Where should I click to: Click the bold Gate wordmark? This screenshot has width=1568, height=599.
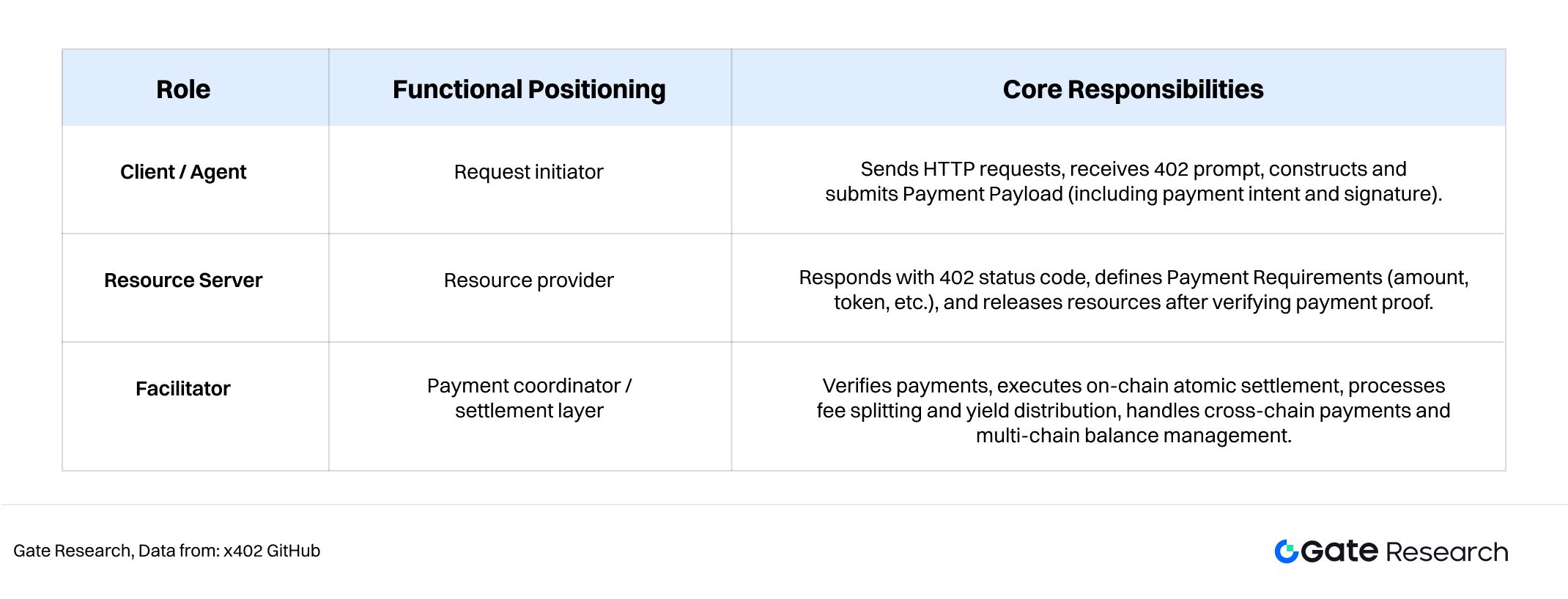click(x=1340, y=551)
